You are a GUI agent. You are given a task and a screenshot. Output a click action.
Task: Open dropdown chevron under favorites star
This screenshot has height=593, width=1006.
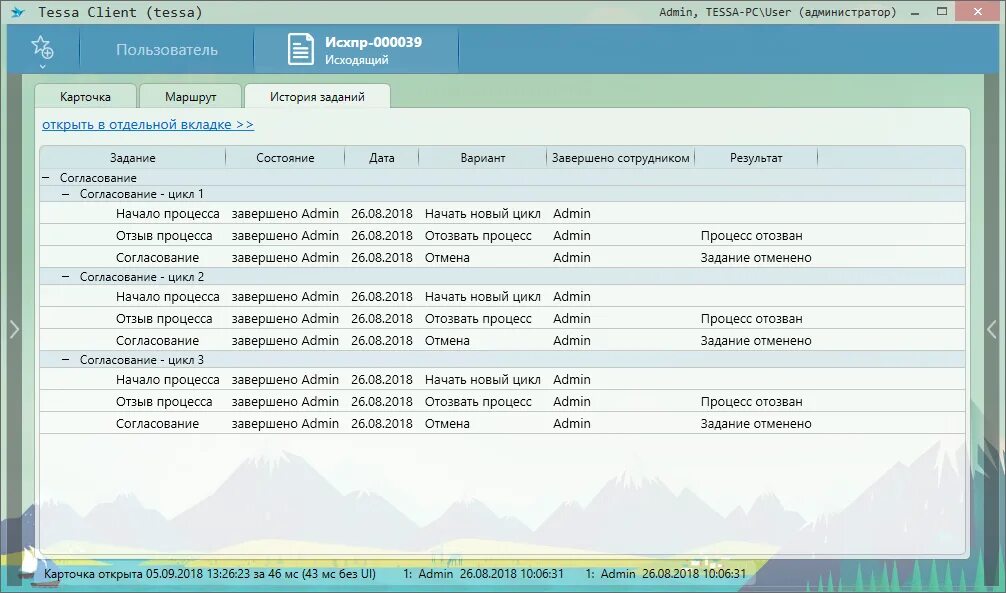(42, 66)
